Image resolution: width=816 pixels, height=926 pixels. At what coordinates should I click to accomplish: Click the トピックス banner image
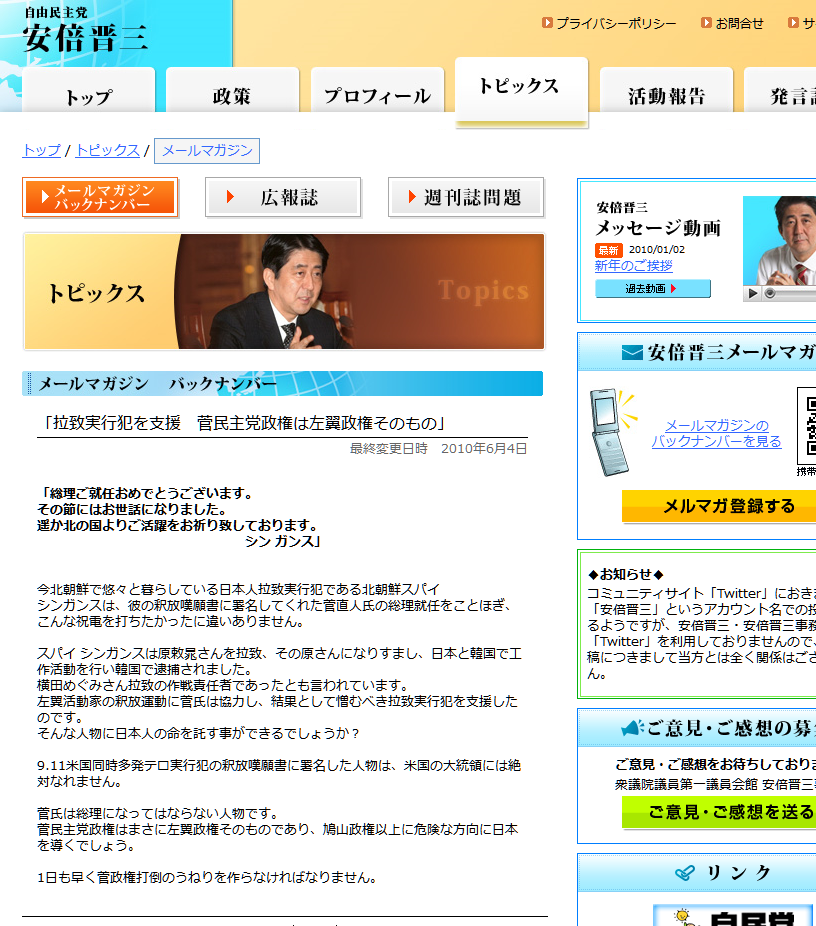tap(284, 291)
